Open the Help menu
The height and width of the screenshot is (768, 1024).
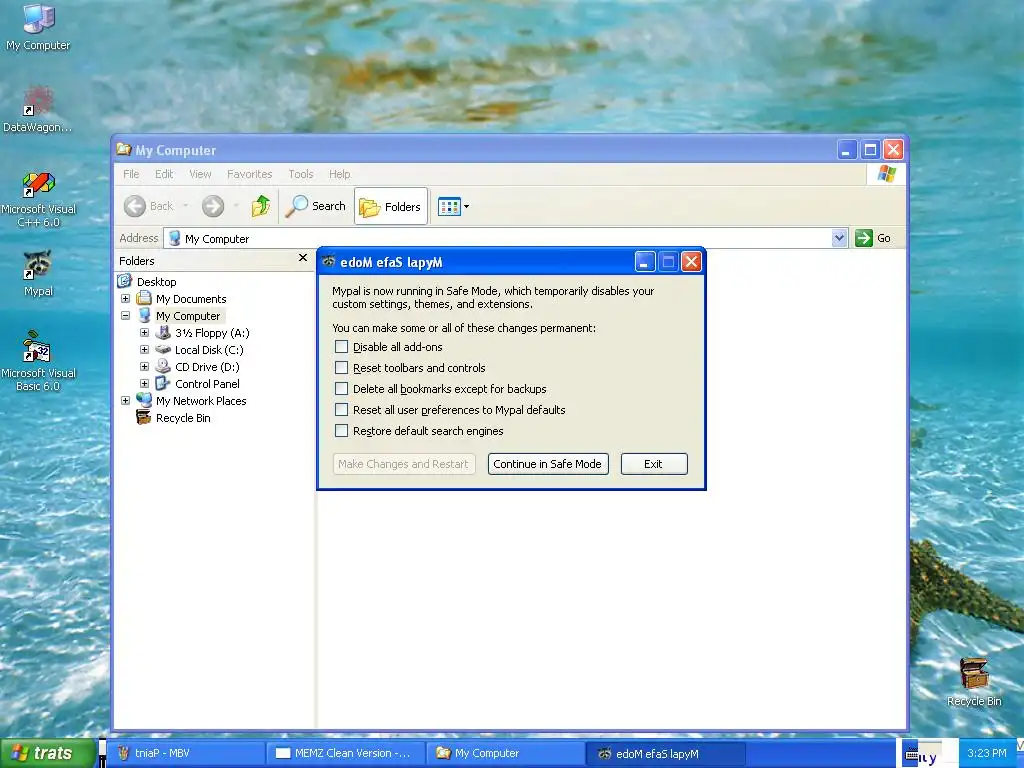click(x=339, y=174)
